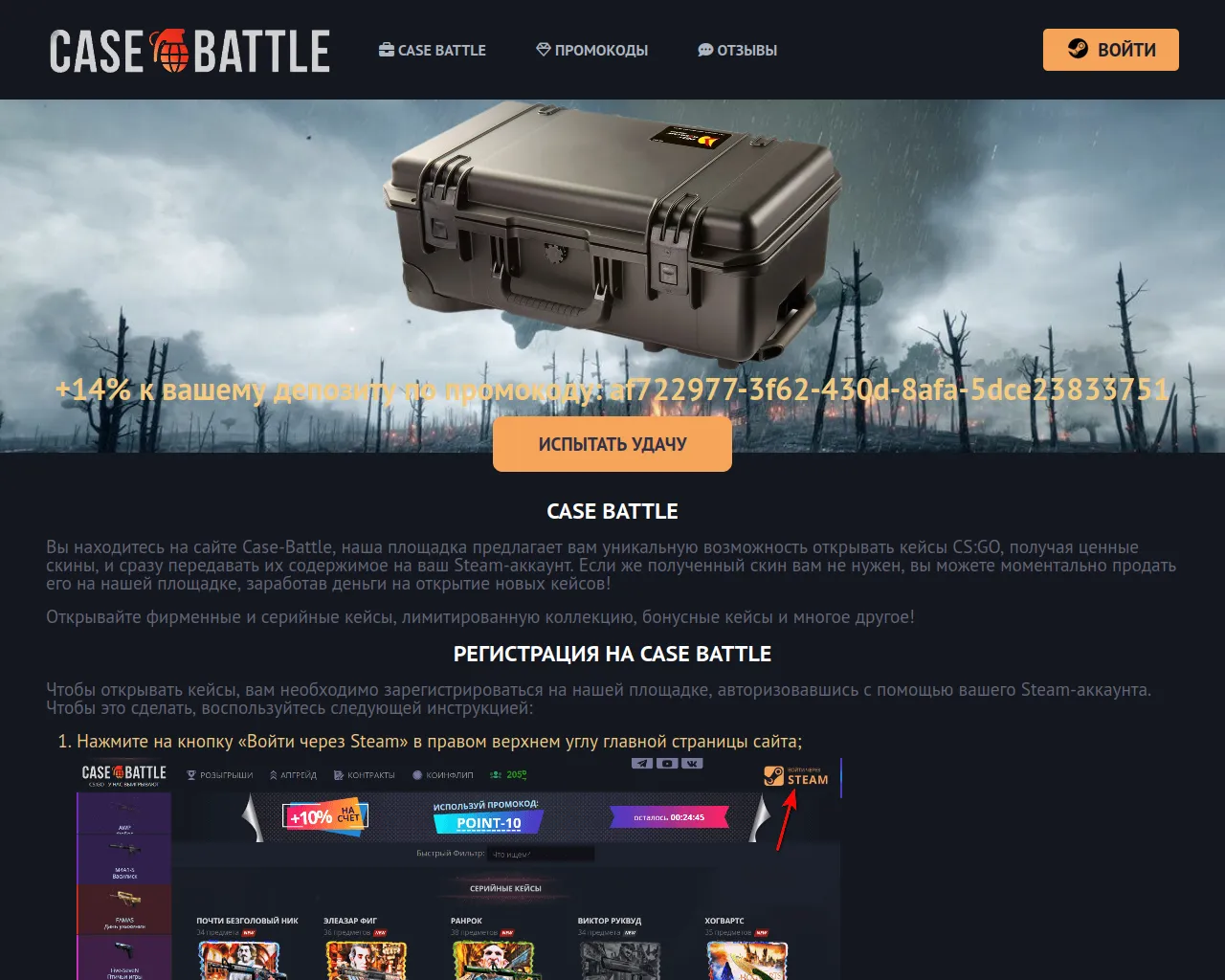Click the speech bubble icon beside ОТЗЫВЫ
Screen dimensions: 1225x980
(705, 50)
